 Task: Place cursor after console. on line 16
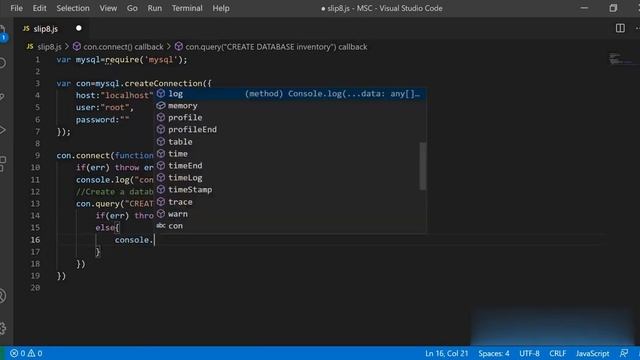(154, 240)
